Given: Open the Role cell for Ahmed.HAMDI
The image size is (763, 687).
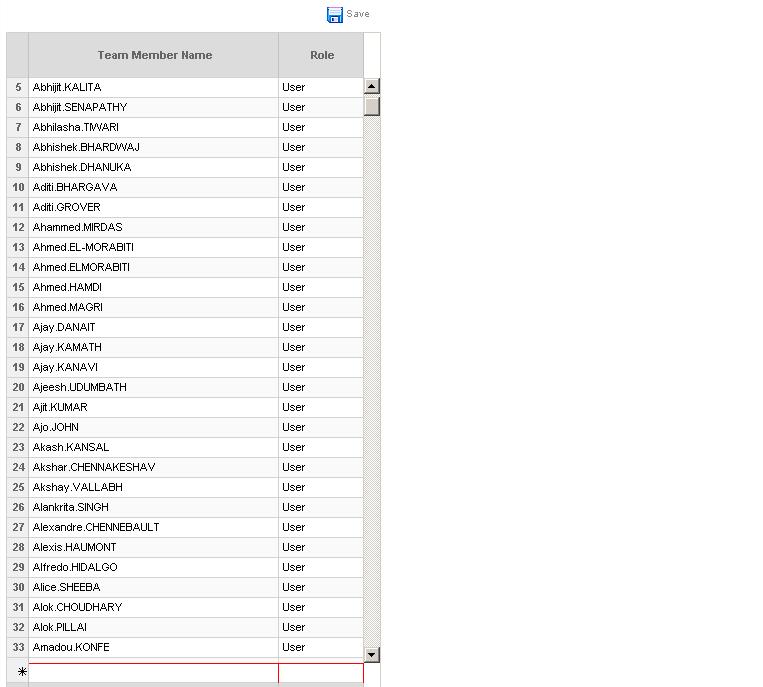Looking at the screenshot, I should 321,288.
